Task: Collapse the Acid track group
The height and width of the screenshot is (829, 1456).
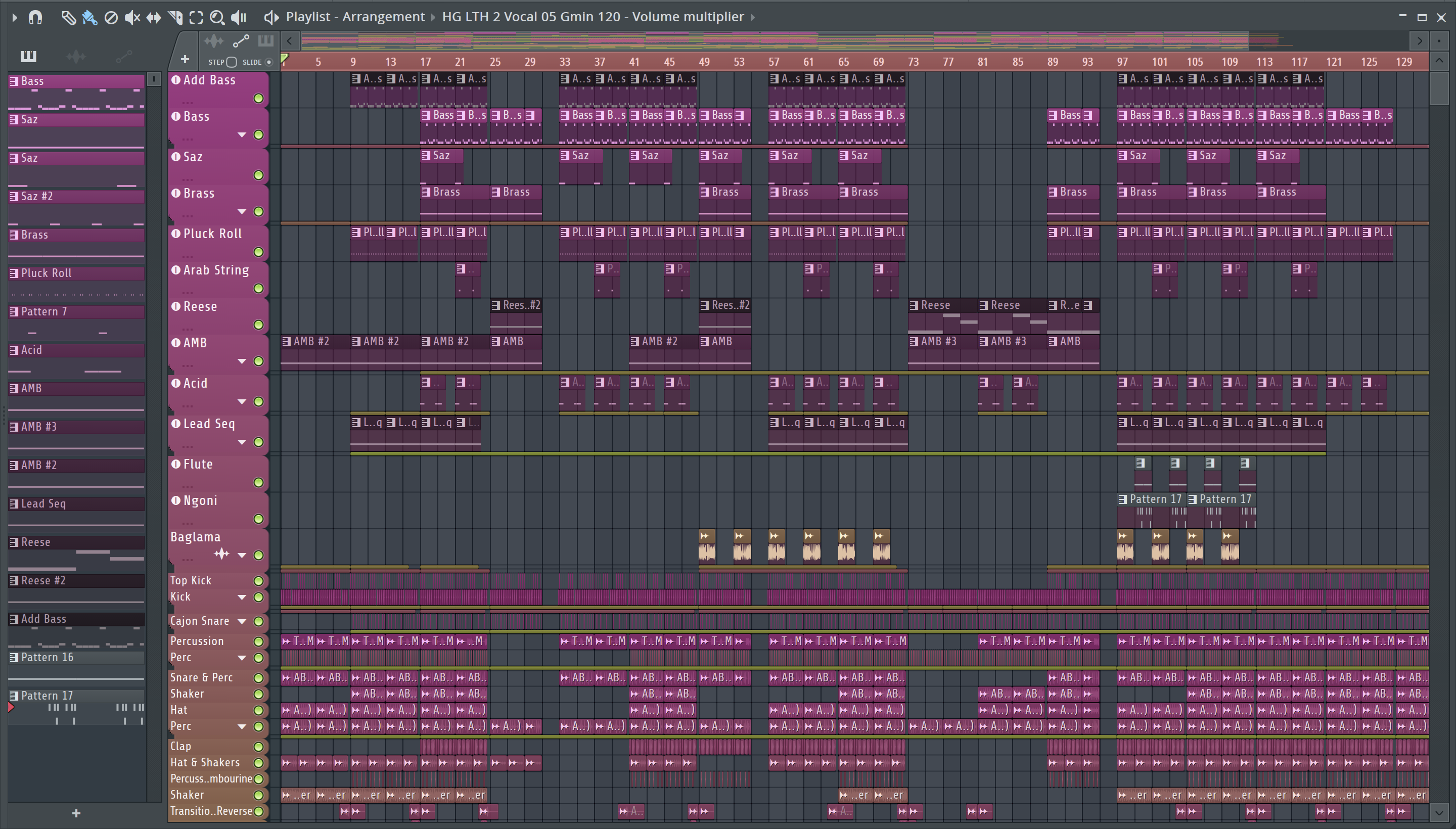Action: pyautogui.click(x=242, y=402)
